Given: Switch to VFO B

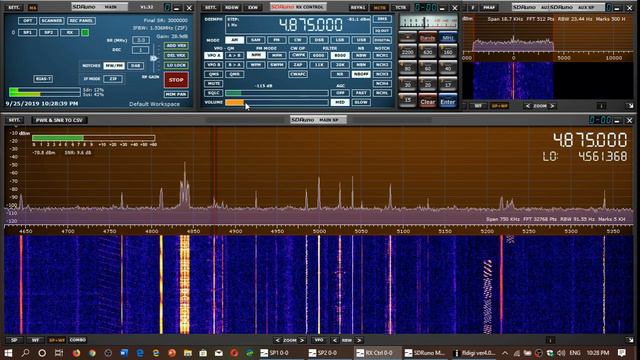Looking at the screenshot, I should click(213, 65).
